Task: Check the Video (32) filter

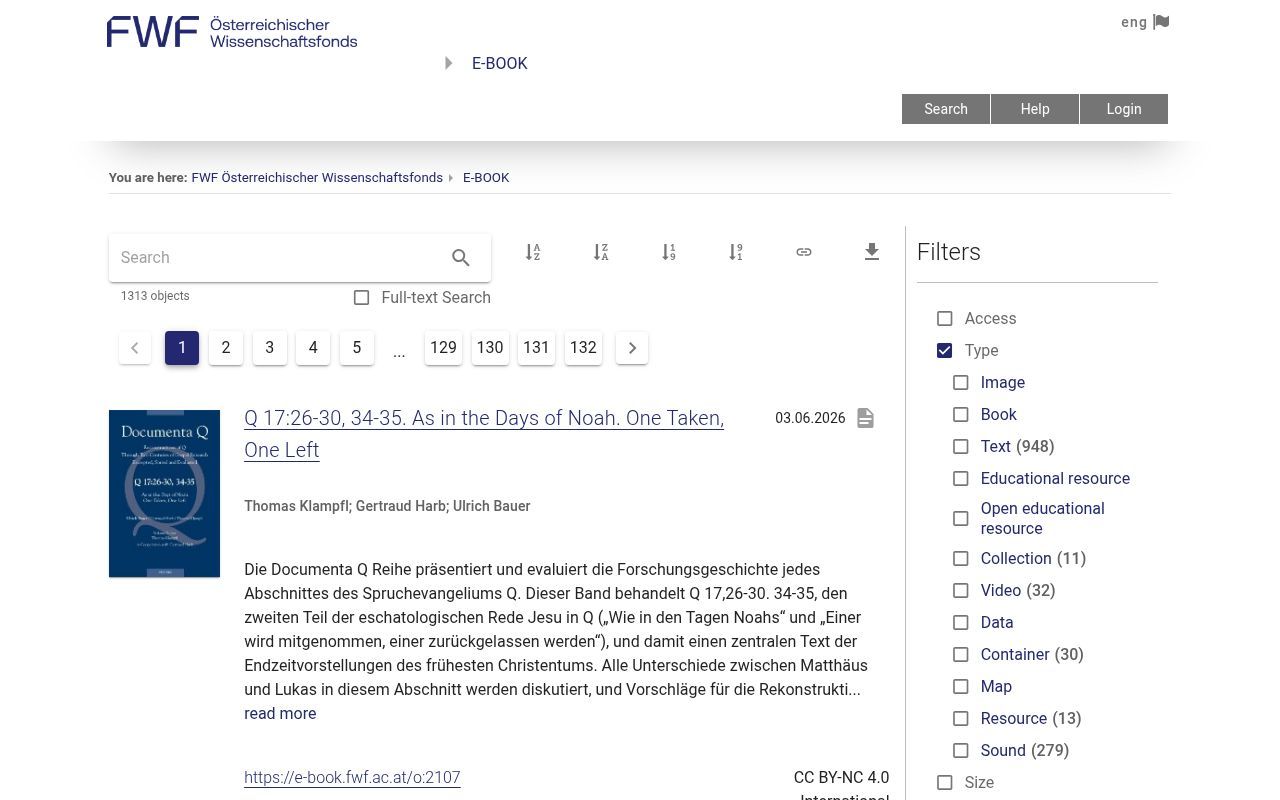Action: [x=961, y=591]
